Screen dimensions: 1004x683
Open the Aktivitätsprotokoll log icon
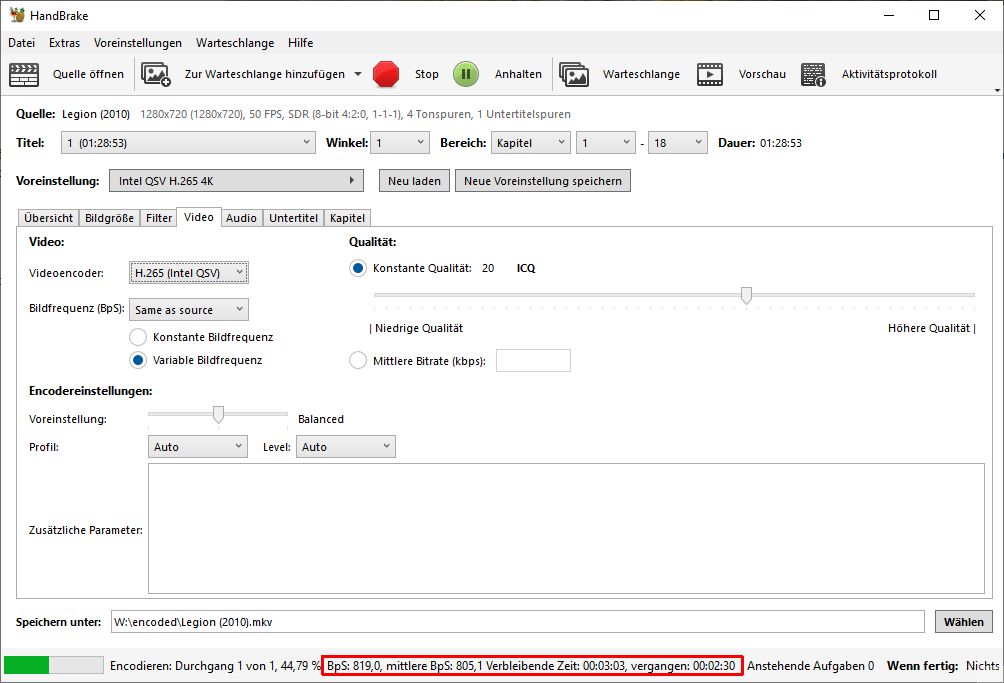click(x=813, y=74)
